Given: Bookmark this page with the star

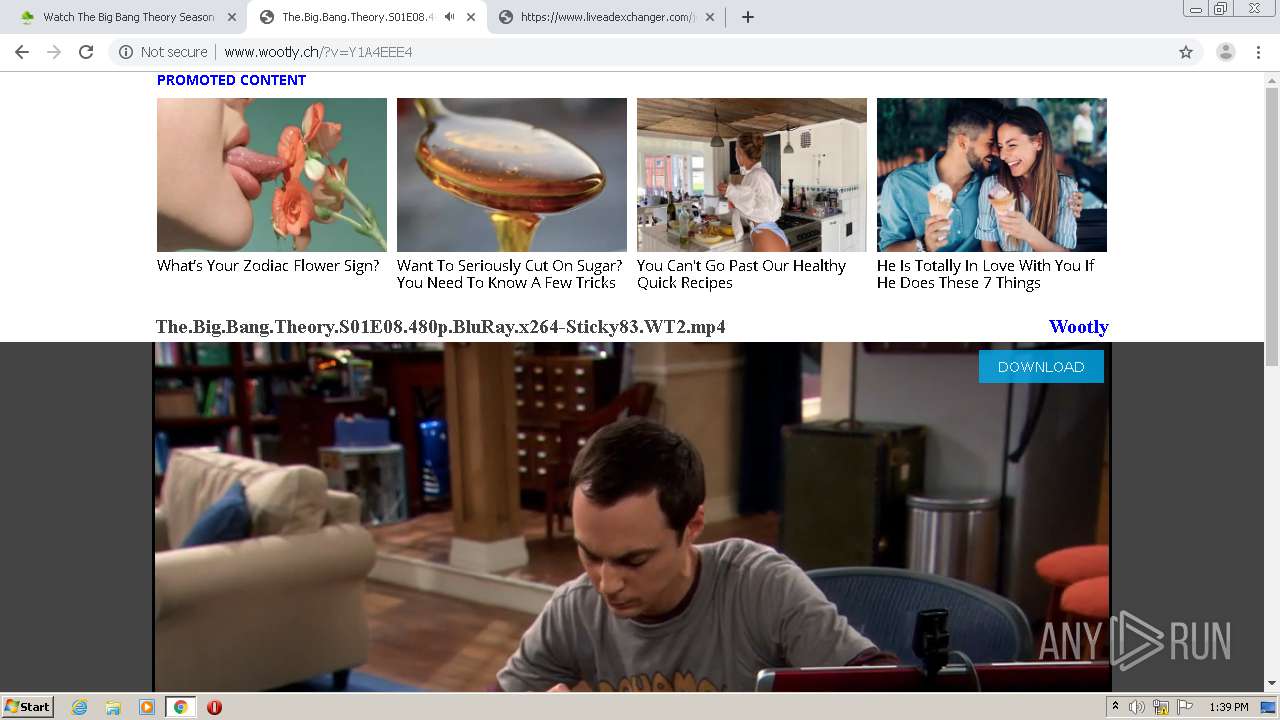Looking at the screenshot, I should [x=1186, y=52].
